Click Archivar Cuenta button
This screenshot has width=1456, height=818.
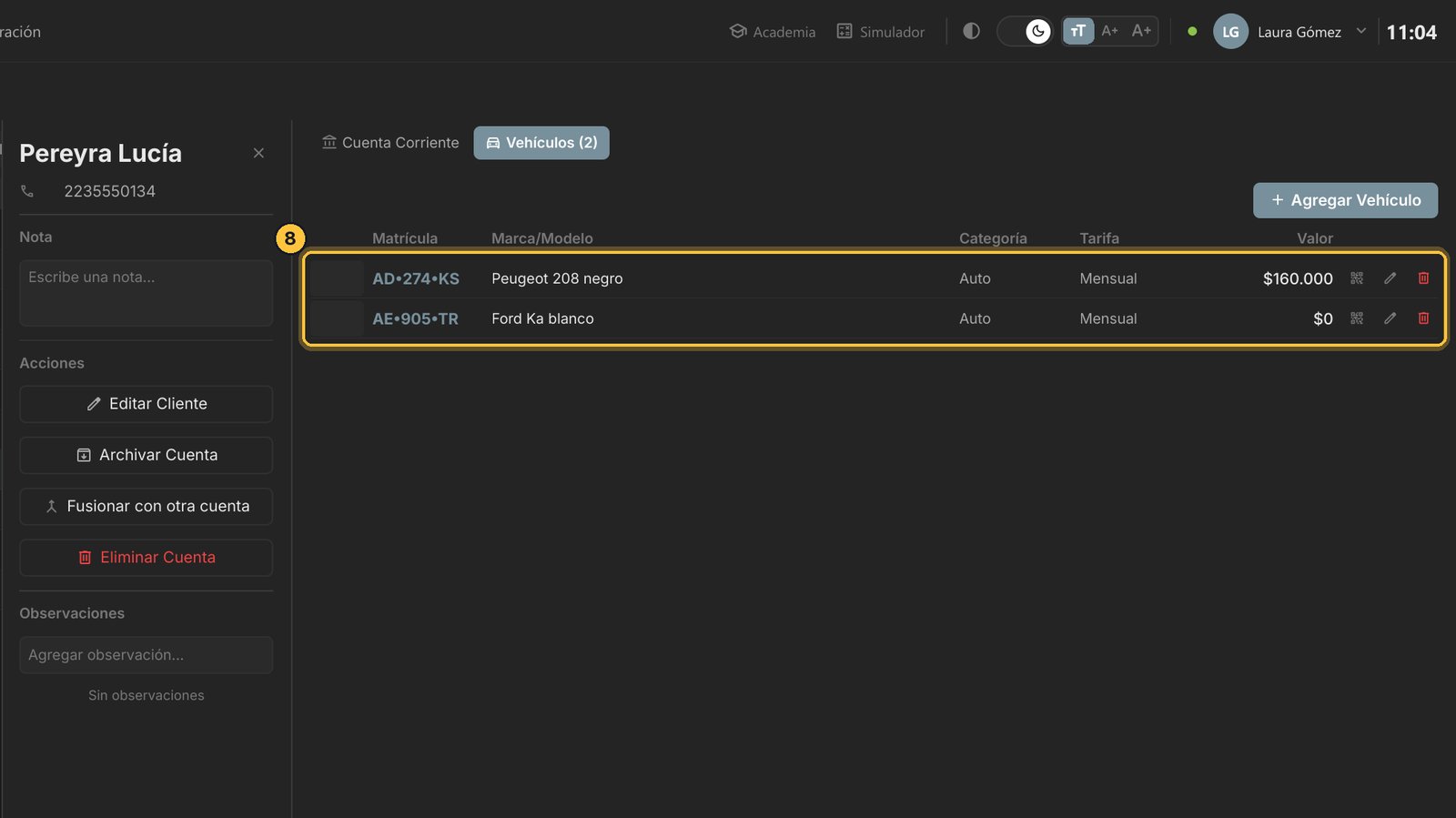[x=146, y=455]
